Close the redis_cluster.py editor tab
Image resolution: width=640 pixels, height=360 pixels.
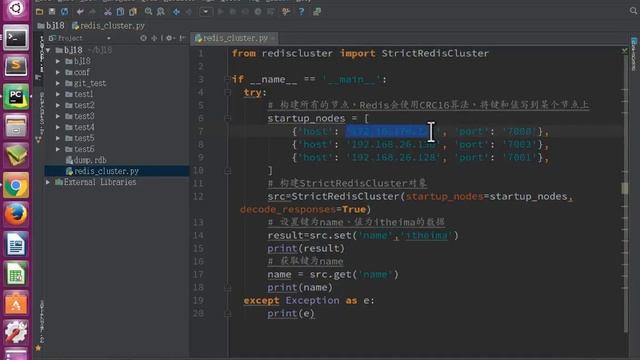point(273,38)
